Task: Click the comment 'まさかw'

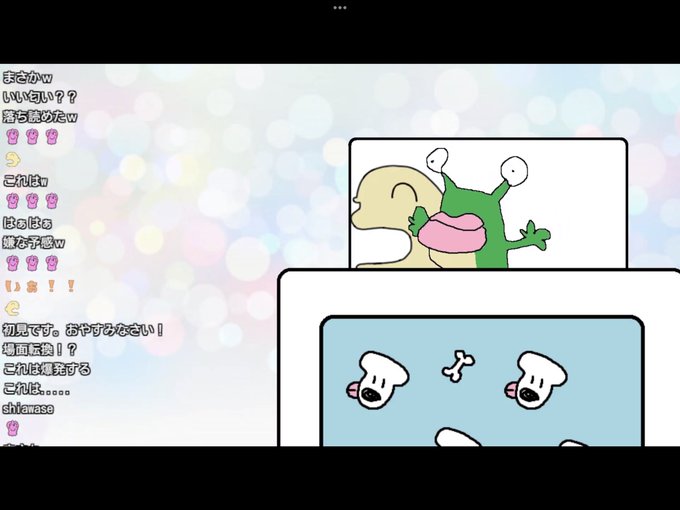Action: click(27, 78)
